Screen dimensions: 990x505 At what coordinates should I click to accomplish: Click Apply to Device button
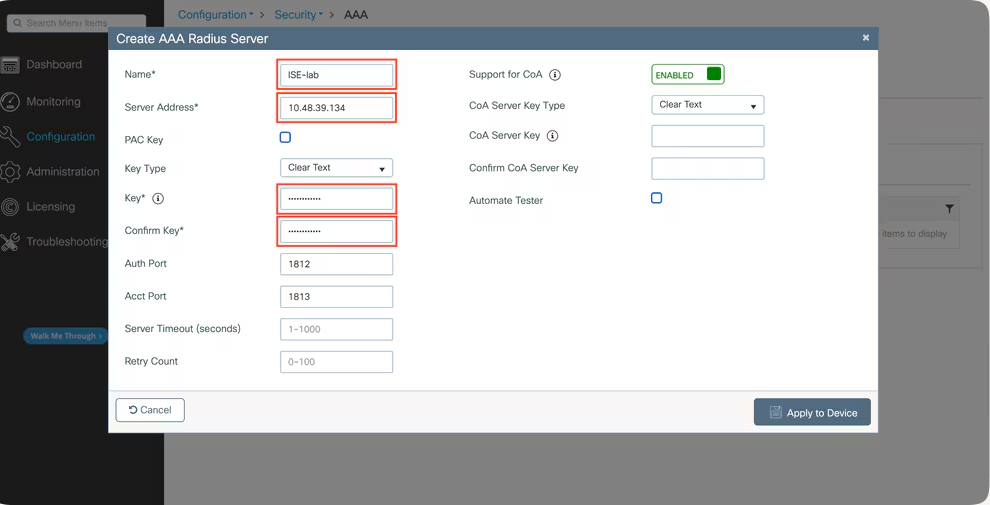(x=812, y=412)
